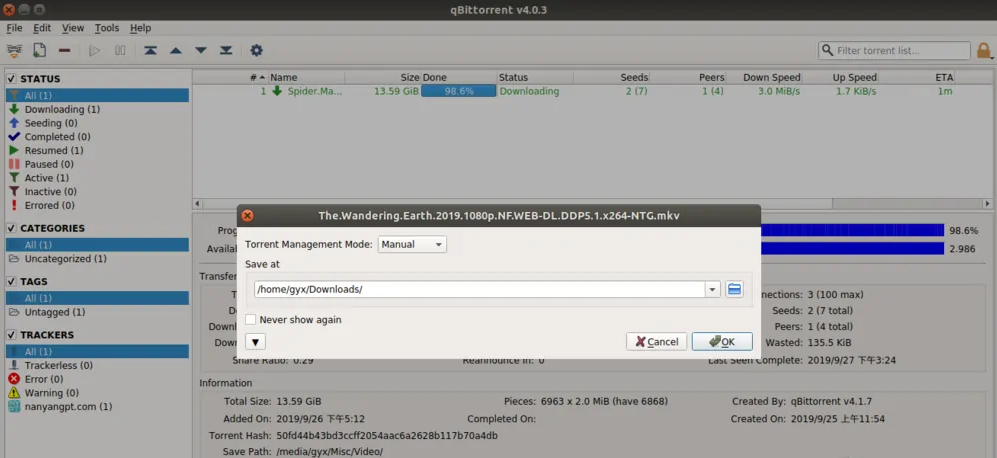
Task: Click the move down queue arrow icon
Action: click(x=201, y=50)
